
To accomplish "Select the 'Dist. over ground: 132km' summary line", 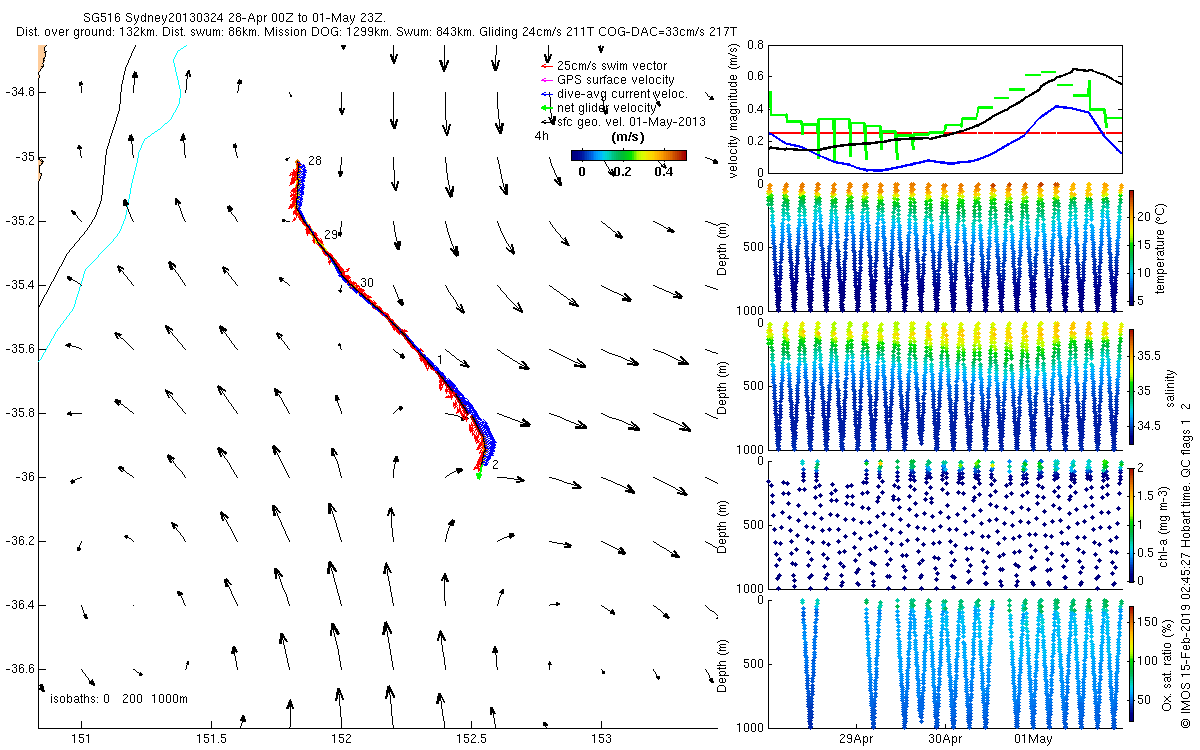I will click(x=86, y=32).
